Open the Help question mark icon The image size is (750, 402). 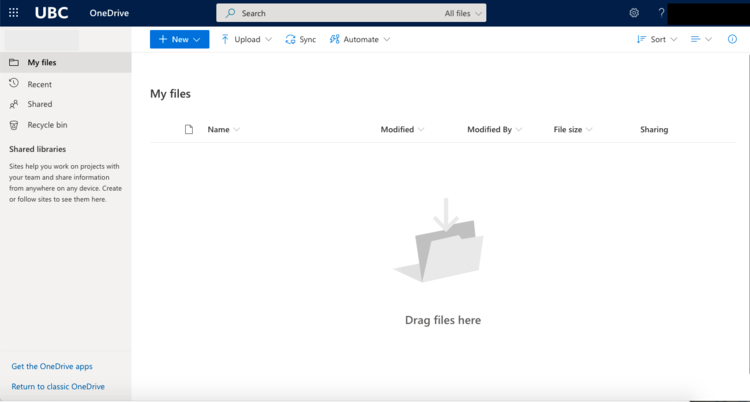tap(661, 13)
